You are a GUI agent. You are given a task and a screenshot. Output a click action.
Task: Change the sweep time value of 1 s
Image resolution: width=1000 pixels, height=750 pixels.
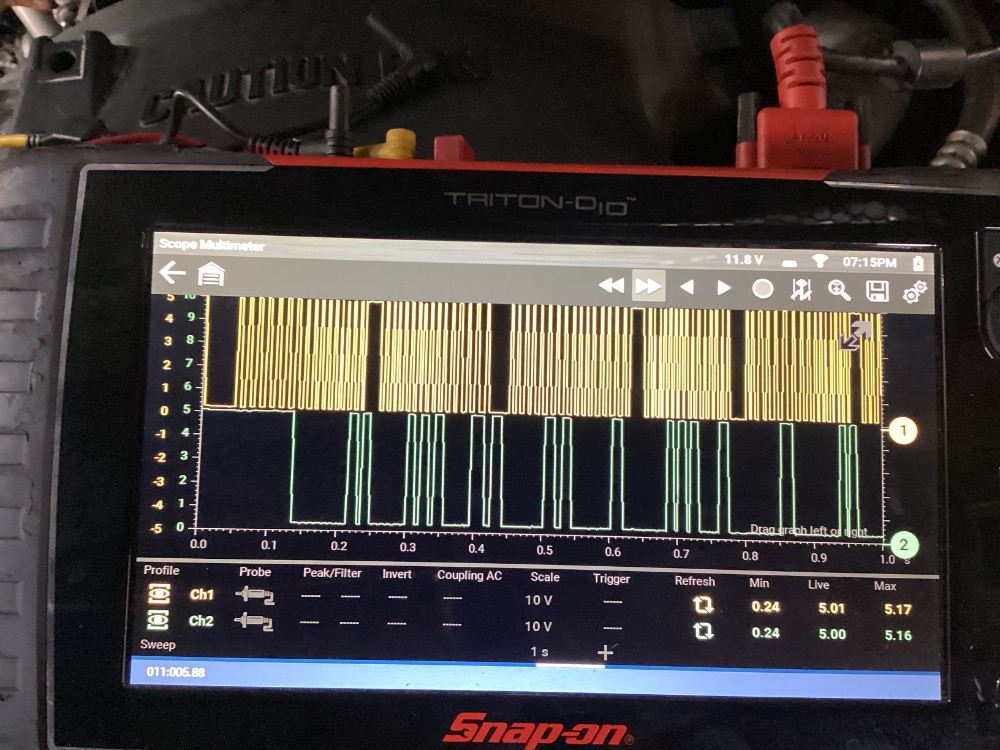pyautogui.click(x=539, y=652)
